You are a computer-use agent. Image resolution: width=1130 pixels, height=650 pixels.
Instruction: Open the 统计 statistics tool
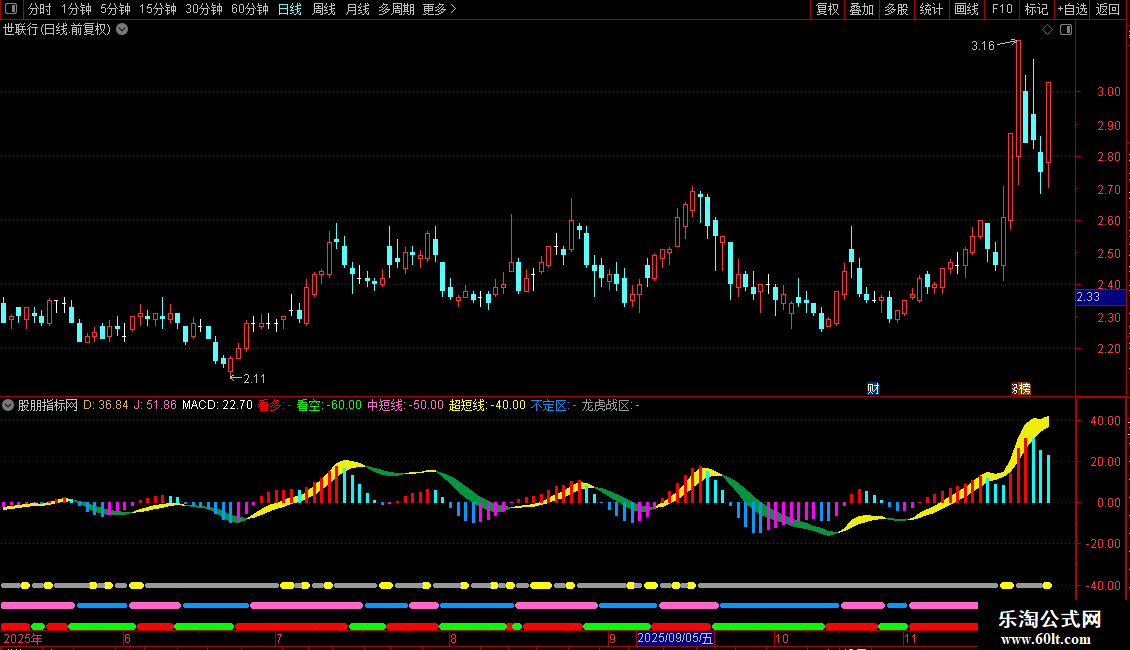coord(930,9)
